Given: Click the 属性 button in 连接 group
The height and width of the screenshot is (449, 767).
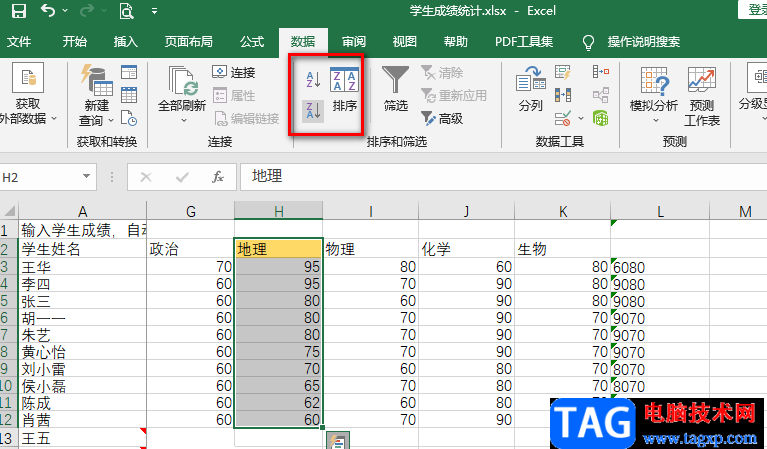Looking at the screenshot, I should click(x=234, y=95).
